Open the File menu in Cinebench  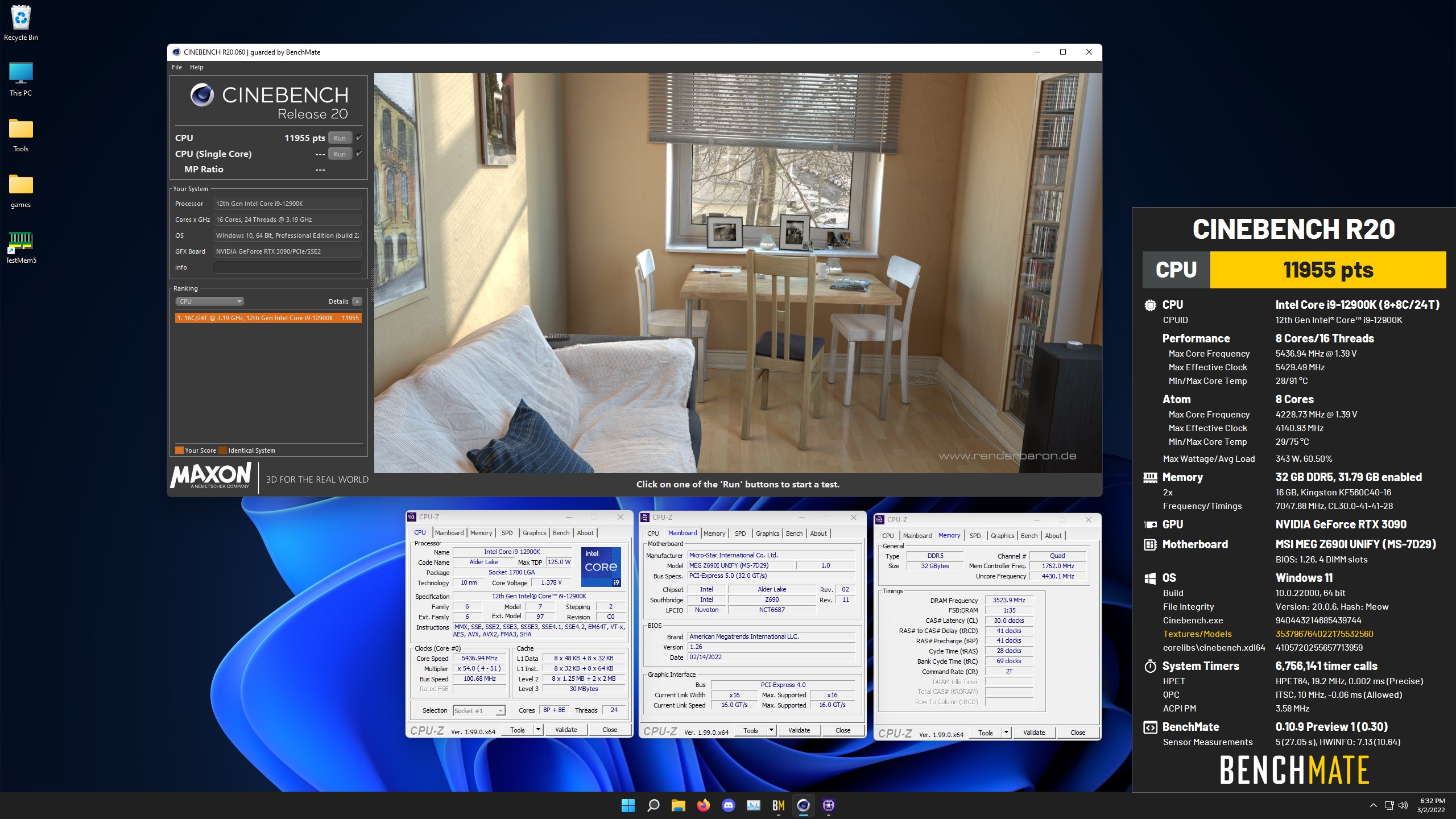(x=177, y=67)
